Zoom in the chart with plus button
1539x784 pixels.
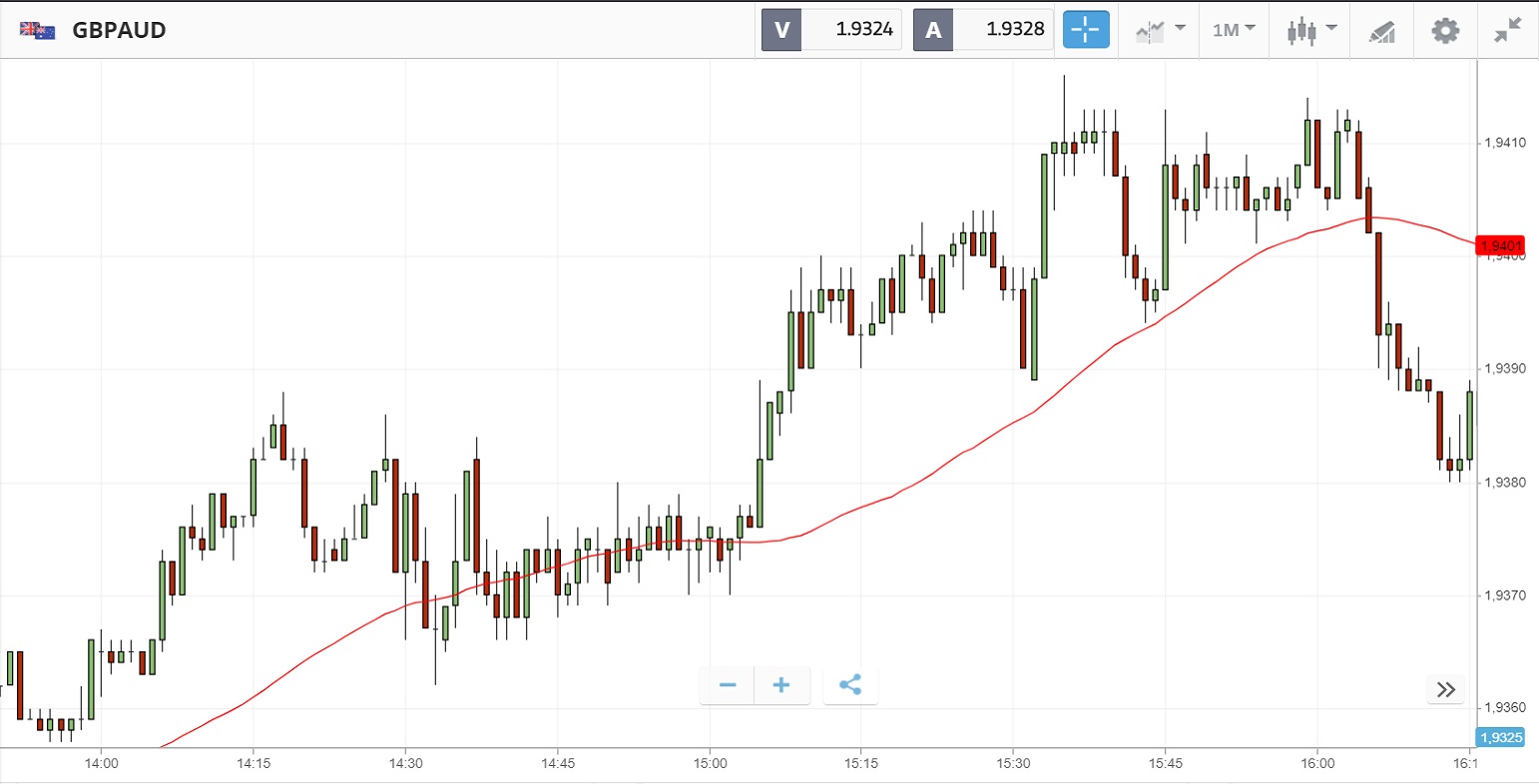coord(781,685)
